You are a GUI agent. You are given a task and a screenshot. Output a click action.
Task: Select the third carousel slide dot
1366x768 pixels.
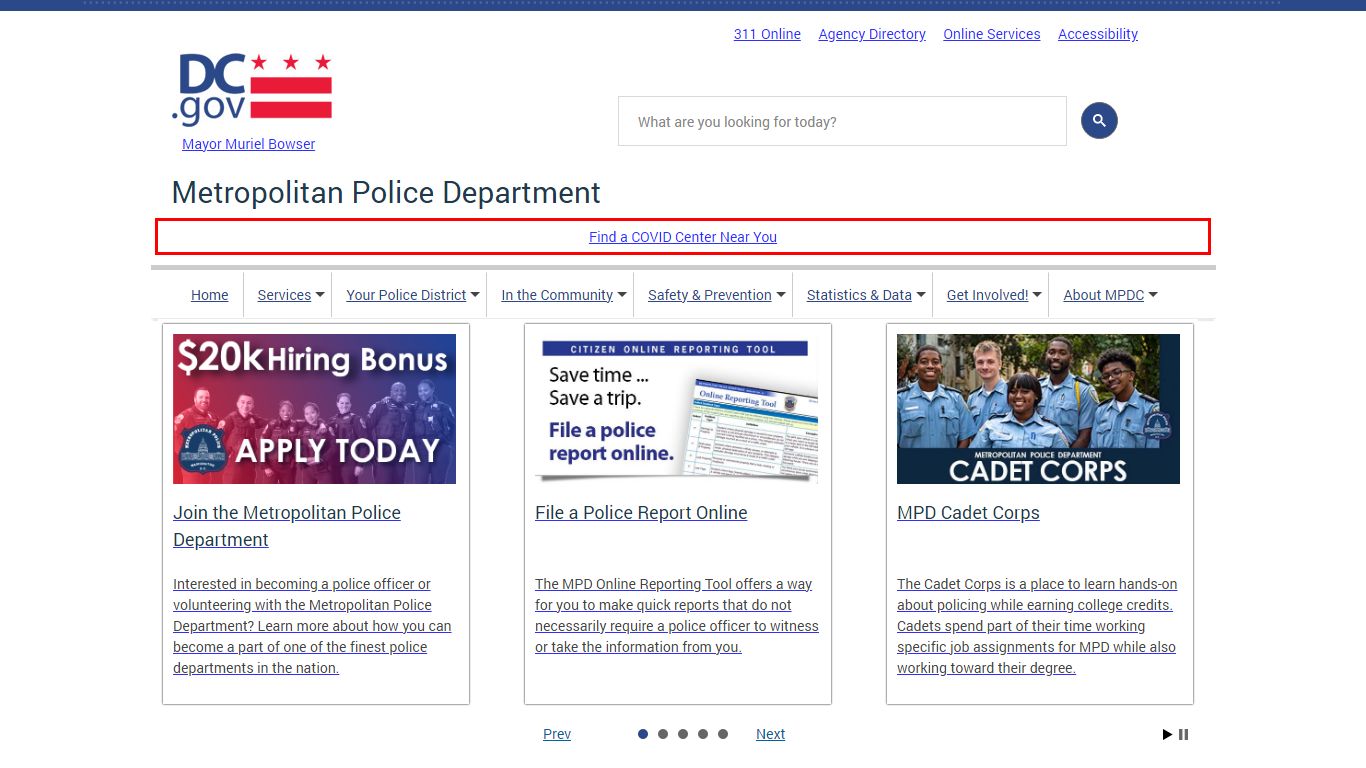click(683, 734)
